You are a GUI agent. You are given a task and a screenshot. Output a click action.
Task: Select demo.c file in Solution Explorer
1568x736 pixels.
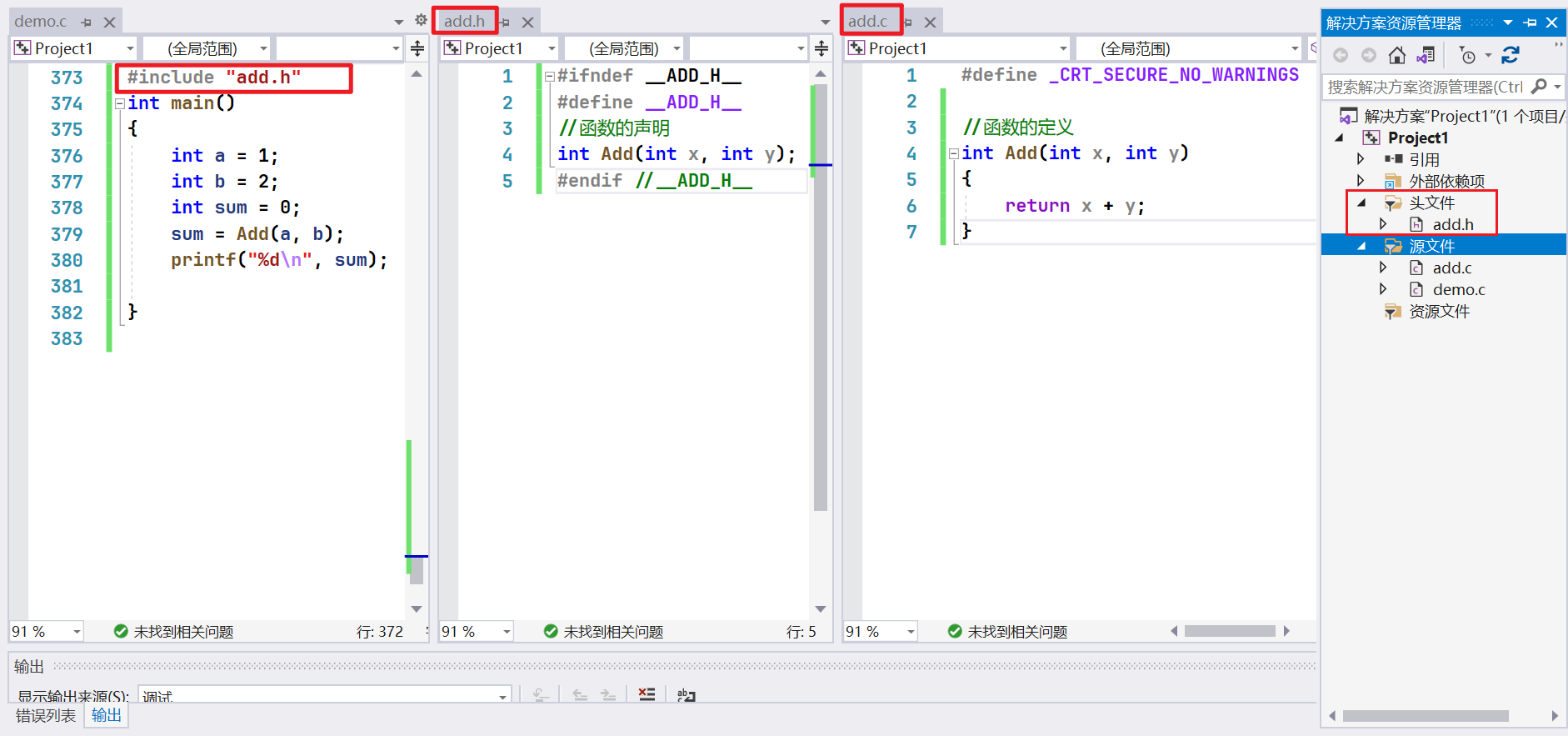[x=1458, y=289]
